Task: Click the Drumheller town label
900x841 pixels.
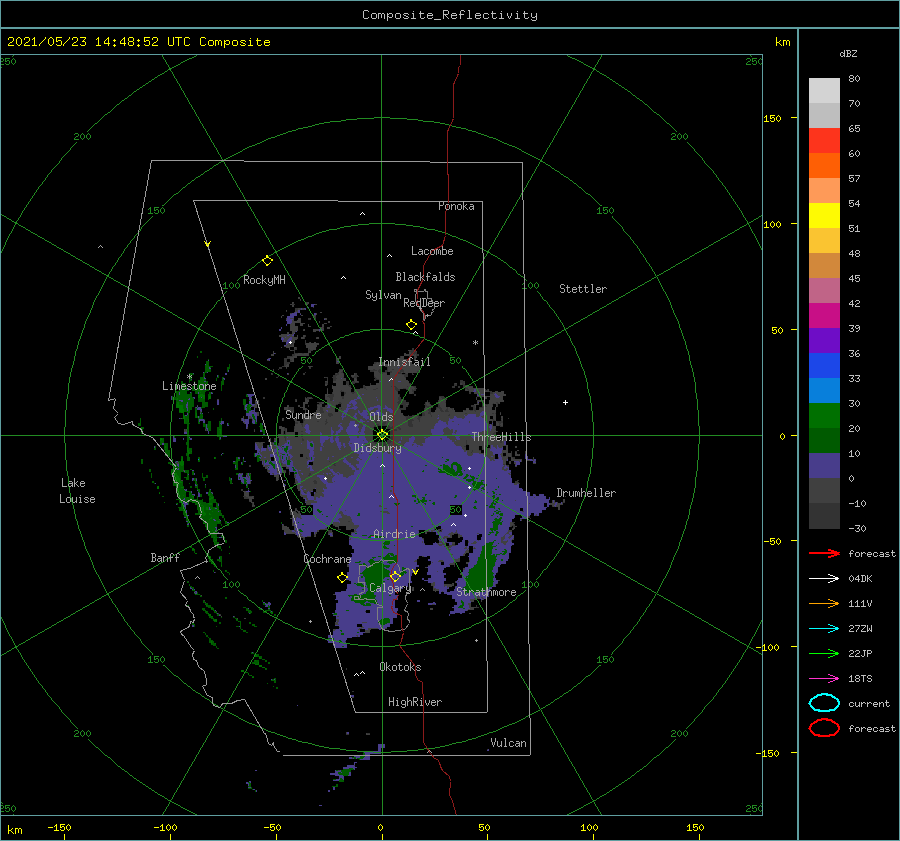Action: click(586, 493)
